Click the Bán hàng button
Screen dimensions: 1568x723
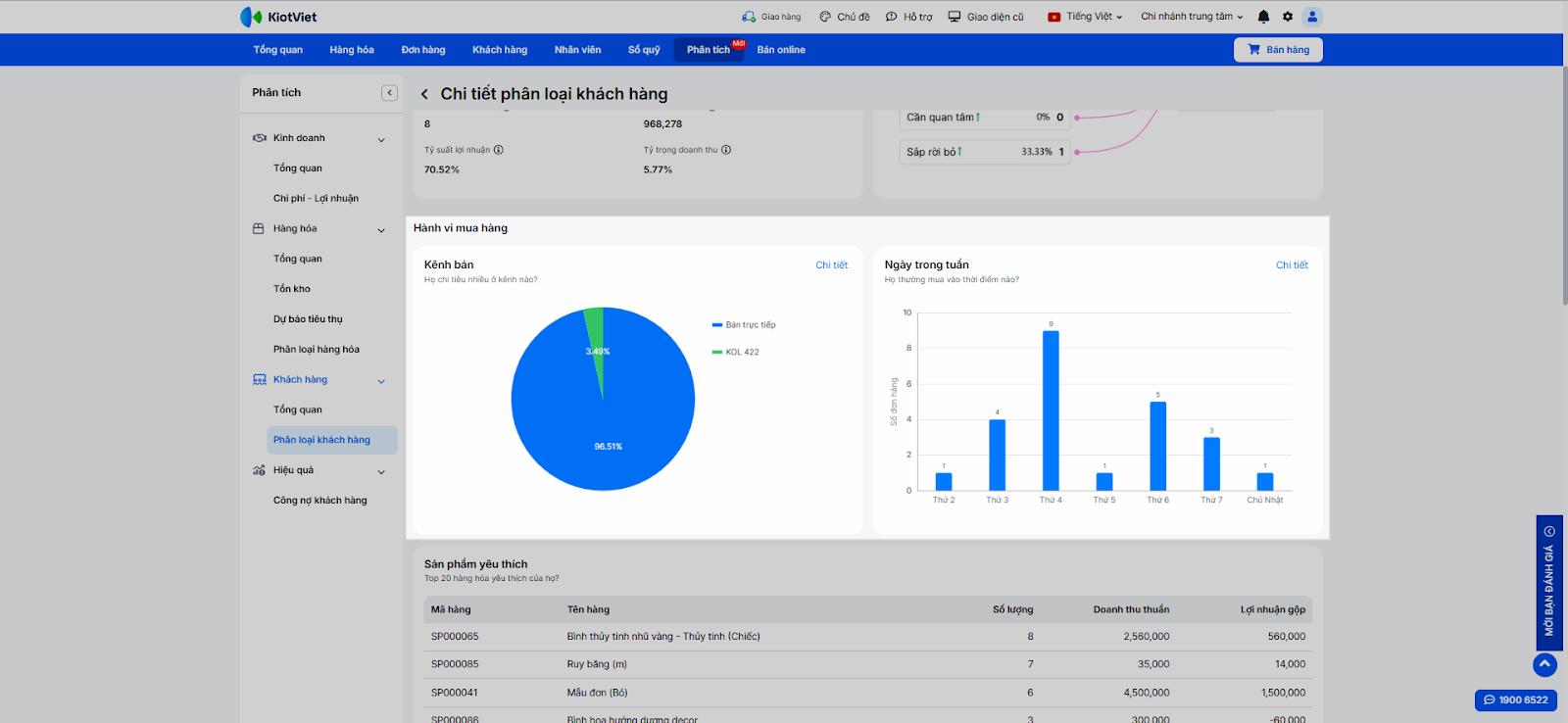pos(1278,50)
